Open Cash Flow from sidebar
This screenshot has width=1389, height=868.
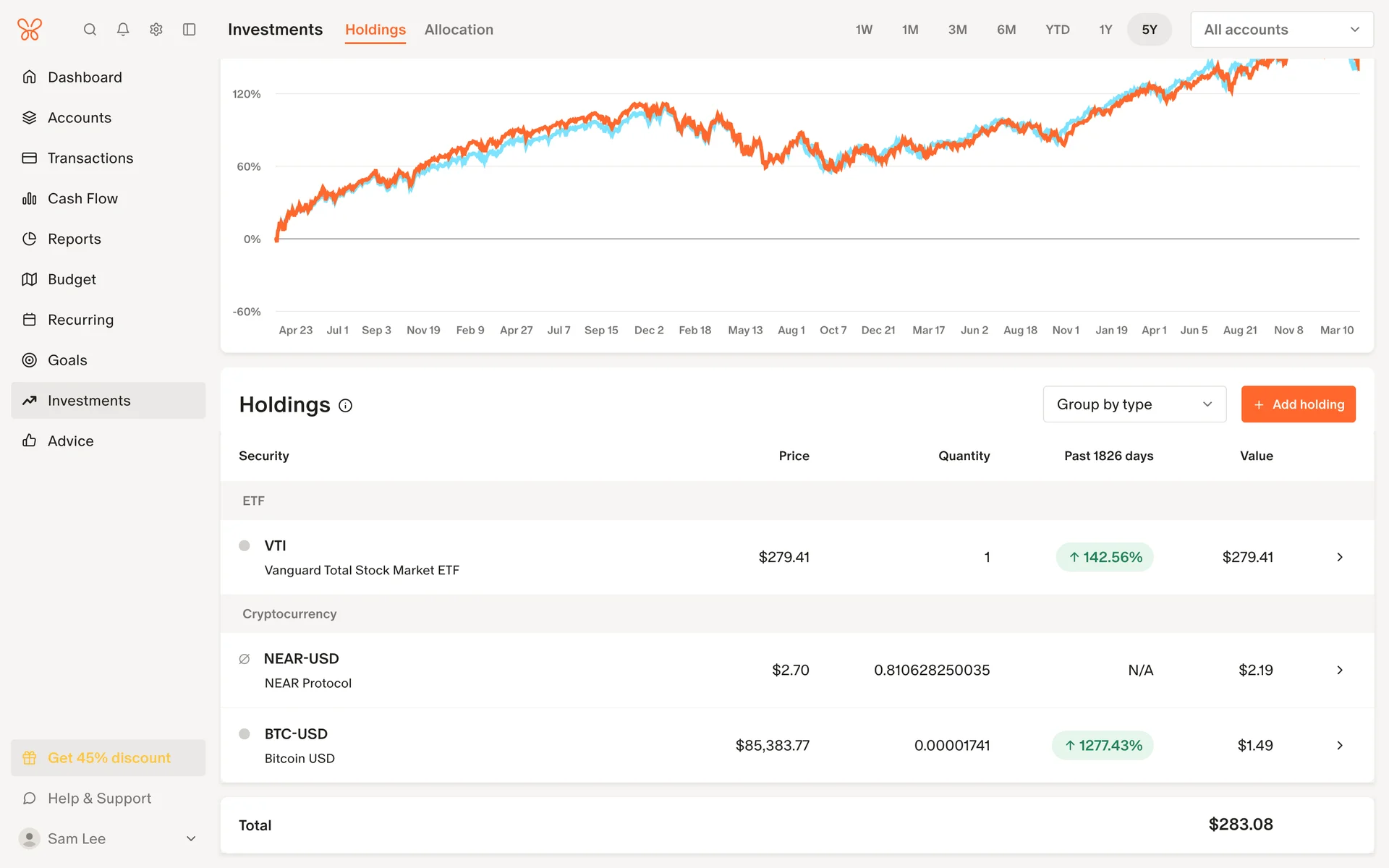coord(82,198)
